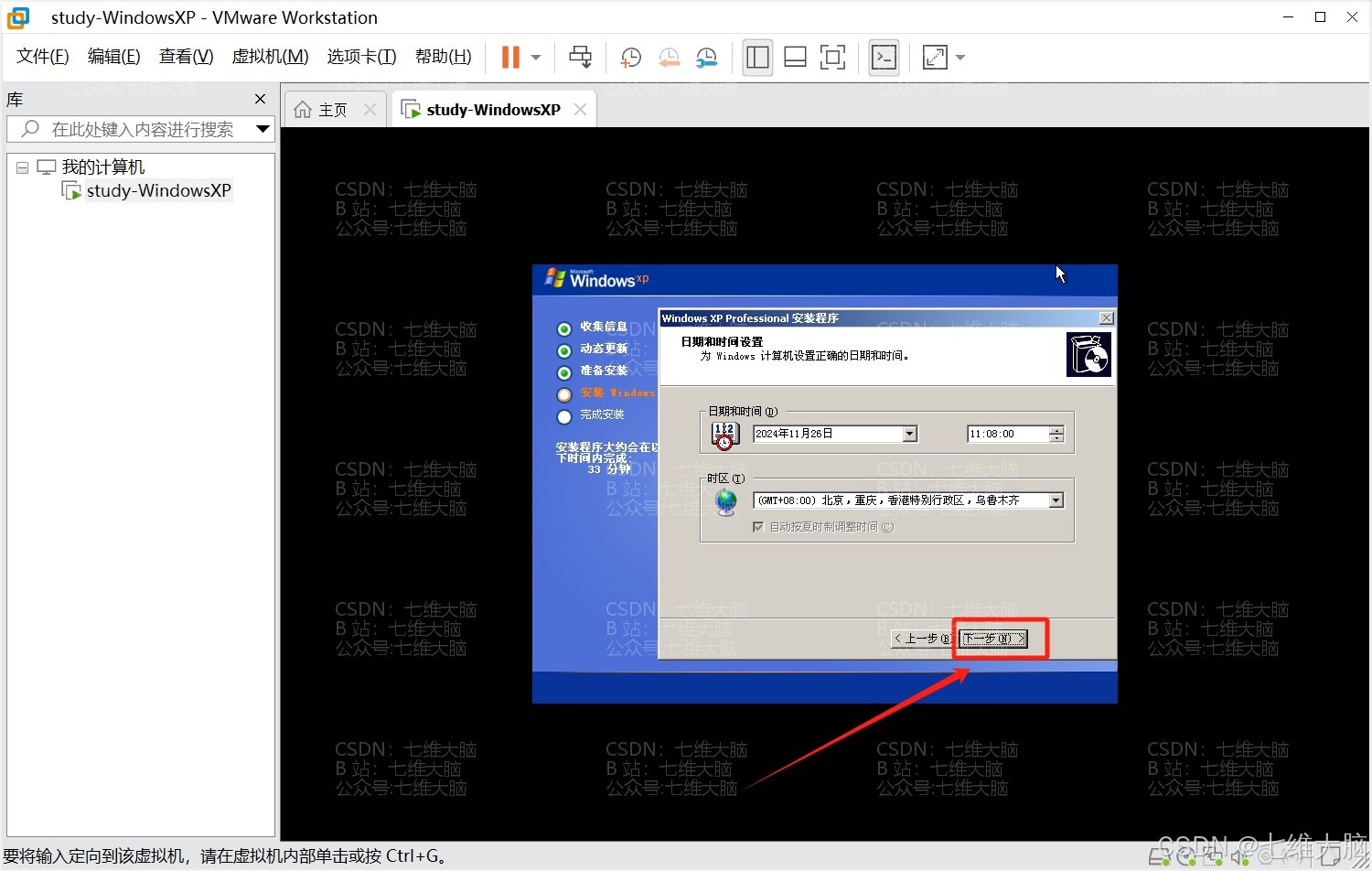
Task: Close the study-WindowsXP tab
Action: click(580, 110)
